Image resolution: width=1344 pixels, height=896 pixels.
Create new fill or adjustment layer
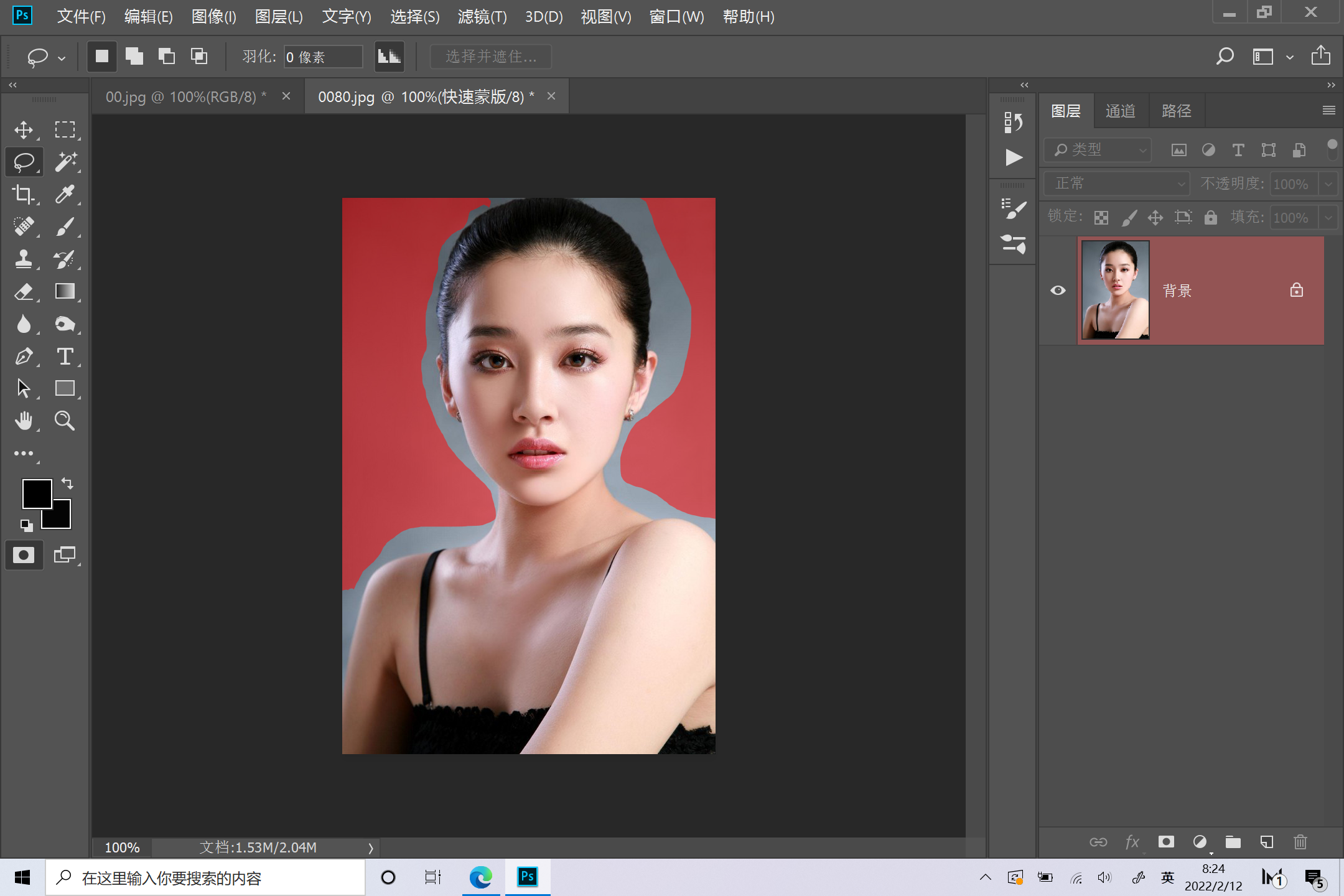pos(1200,842)
